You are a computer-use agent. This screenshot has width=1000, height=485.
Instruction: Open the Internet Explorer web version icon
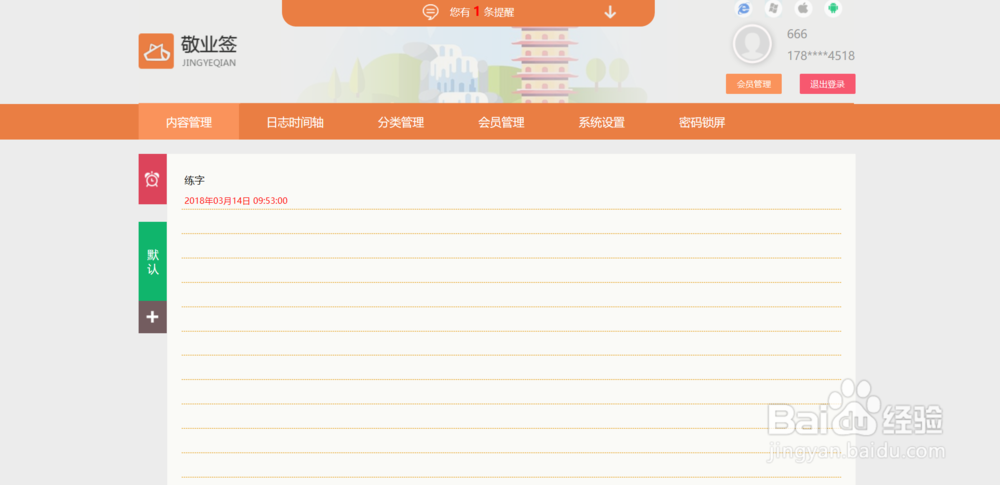coord(744,8)
